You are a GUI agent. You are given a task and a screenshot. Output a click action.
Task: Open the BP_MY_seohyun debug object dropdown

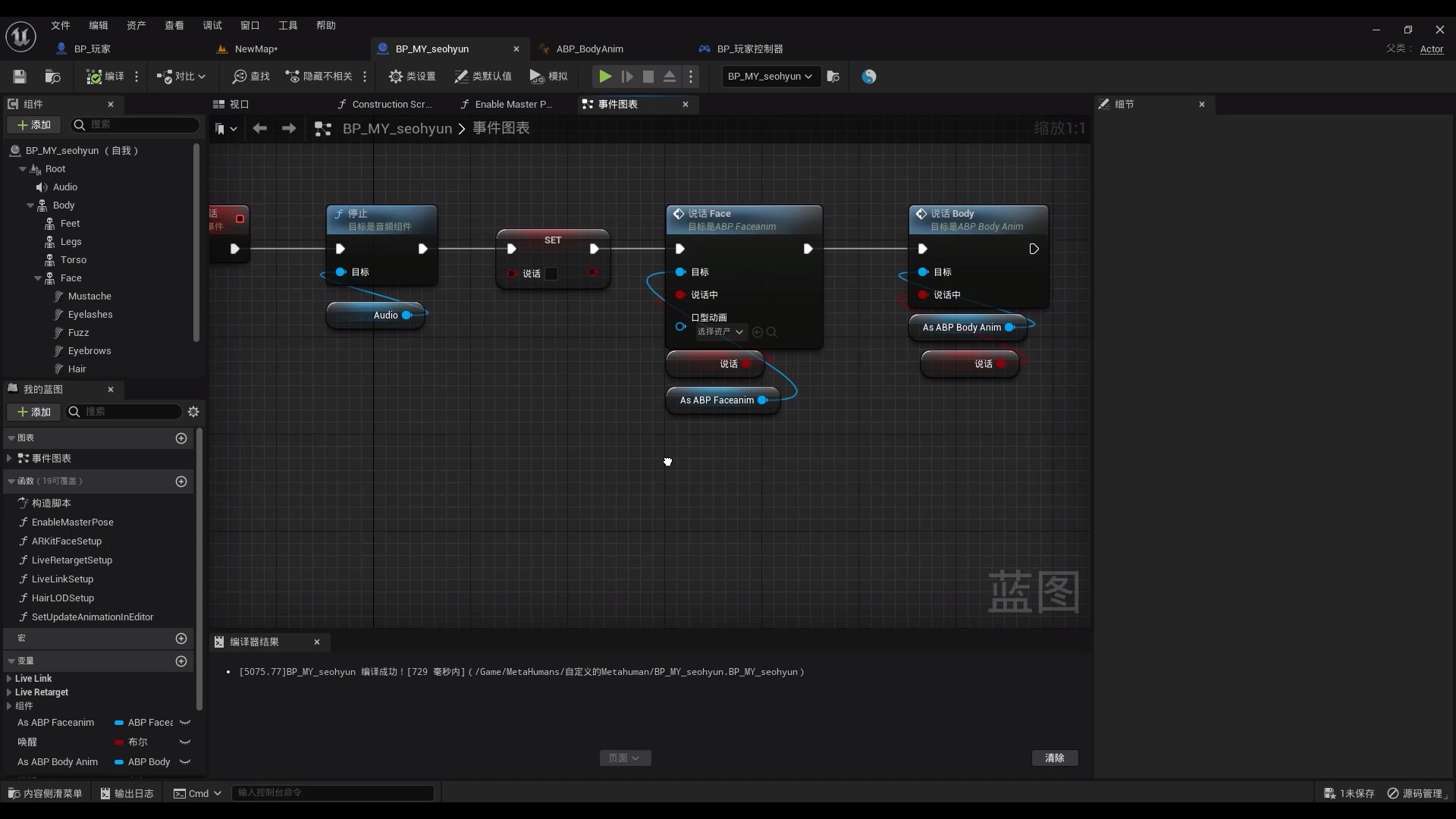[x=770, y=77]
